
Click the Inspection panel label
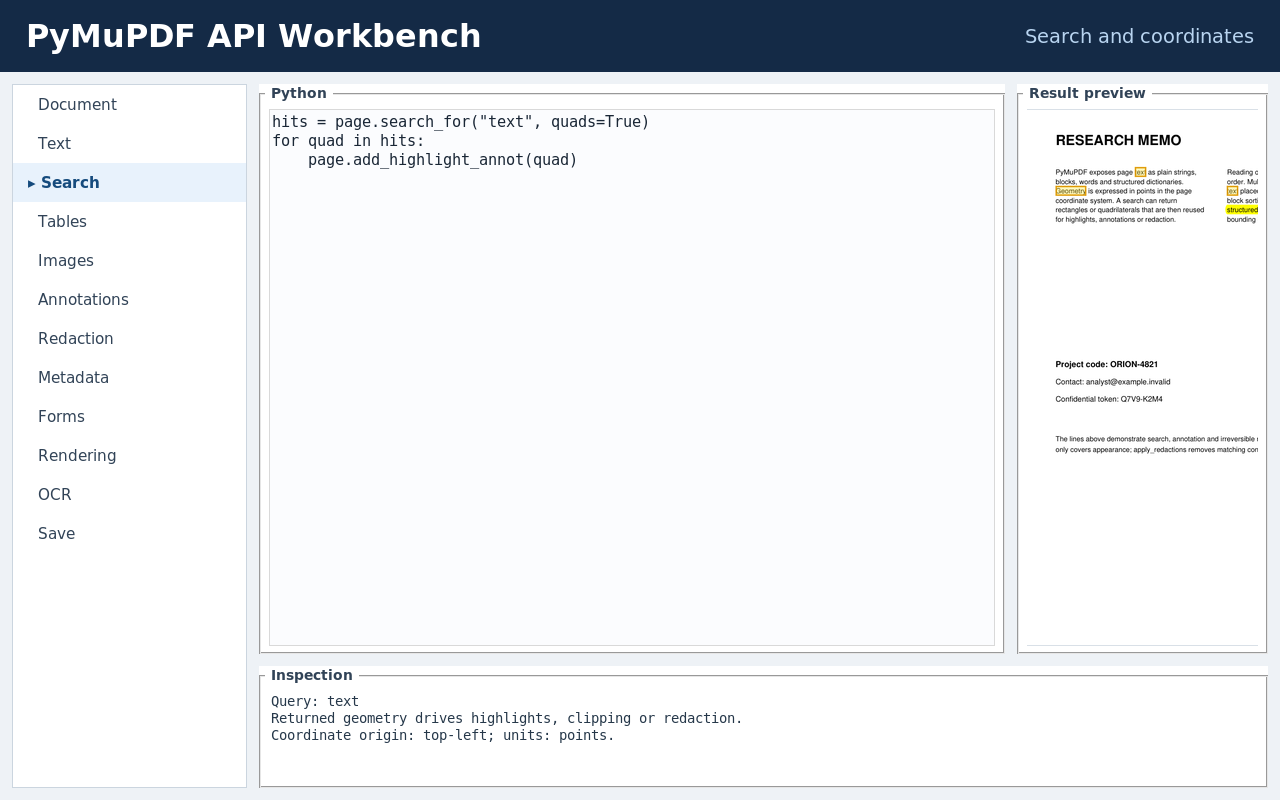312,675
